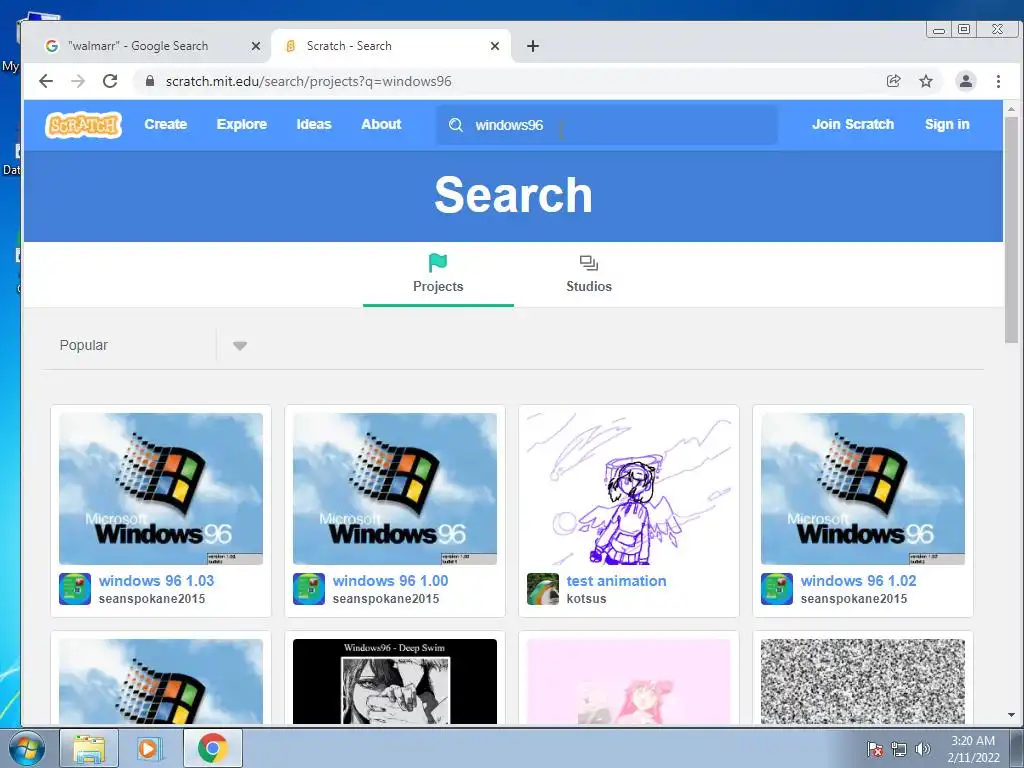This screenshot has width=1024, height=768.
Task: Open Windows96 - Deep Swim thumbnail
Action: click(x=394, y=681)
